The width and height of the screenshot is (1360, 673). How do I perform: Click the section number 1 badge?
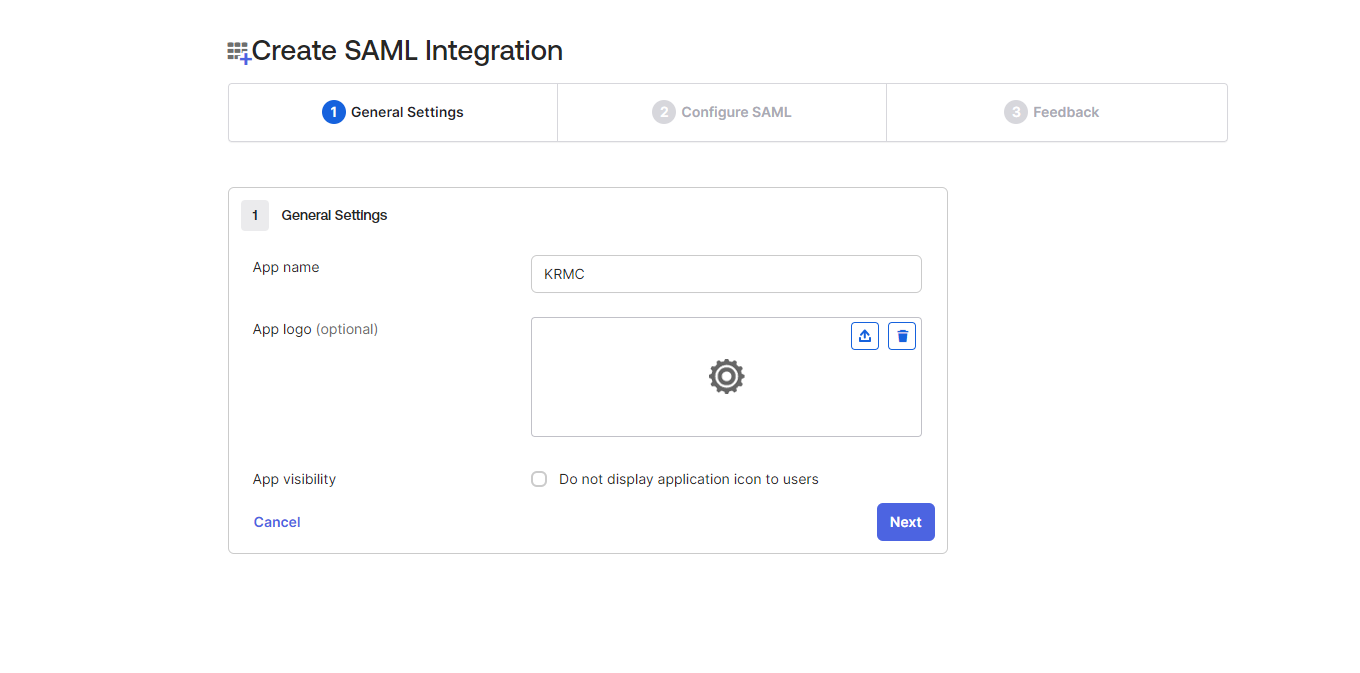coord(255,215)
